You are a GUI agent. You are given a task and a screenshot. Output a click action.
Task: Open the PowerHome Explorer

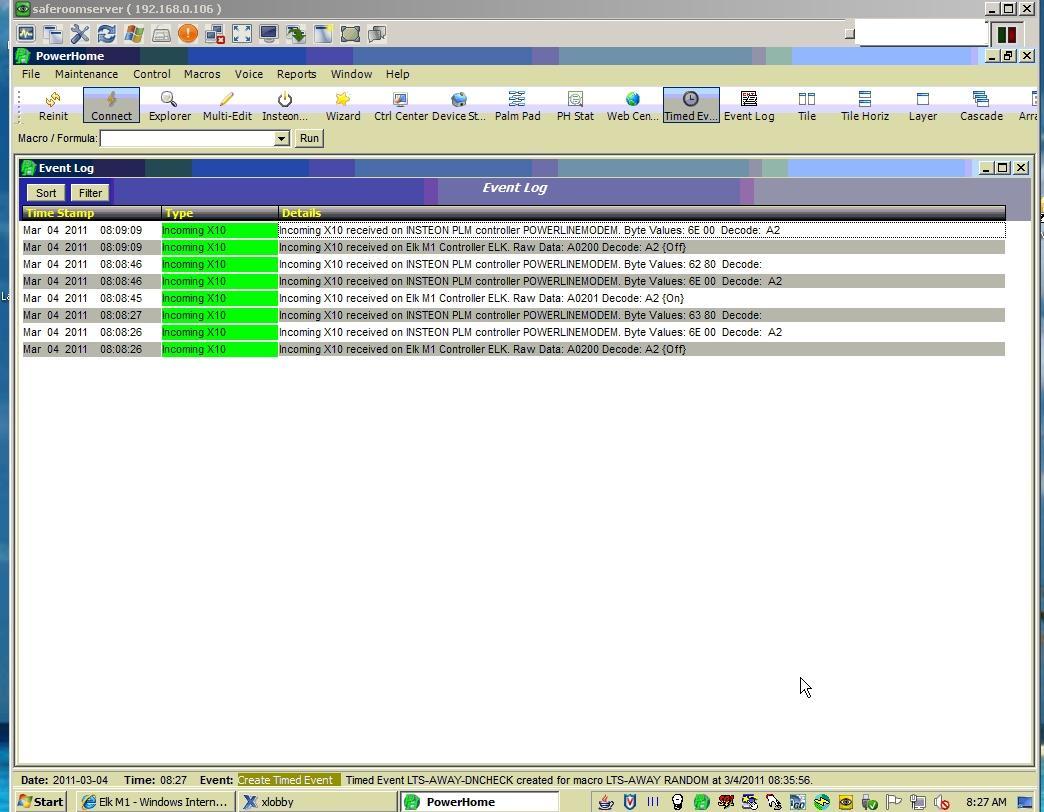169,106
